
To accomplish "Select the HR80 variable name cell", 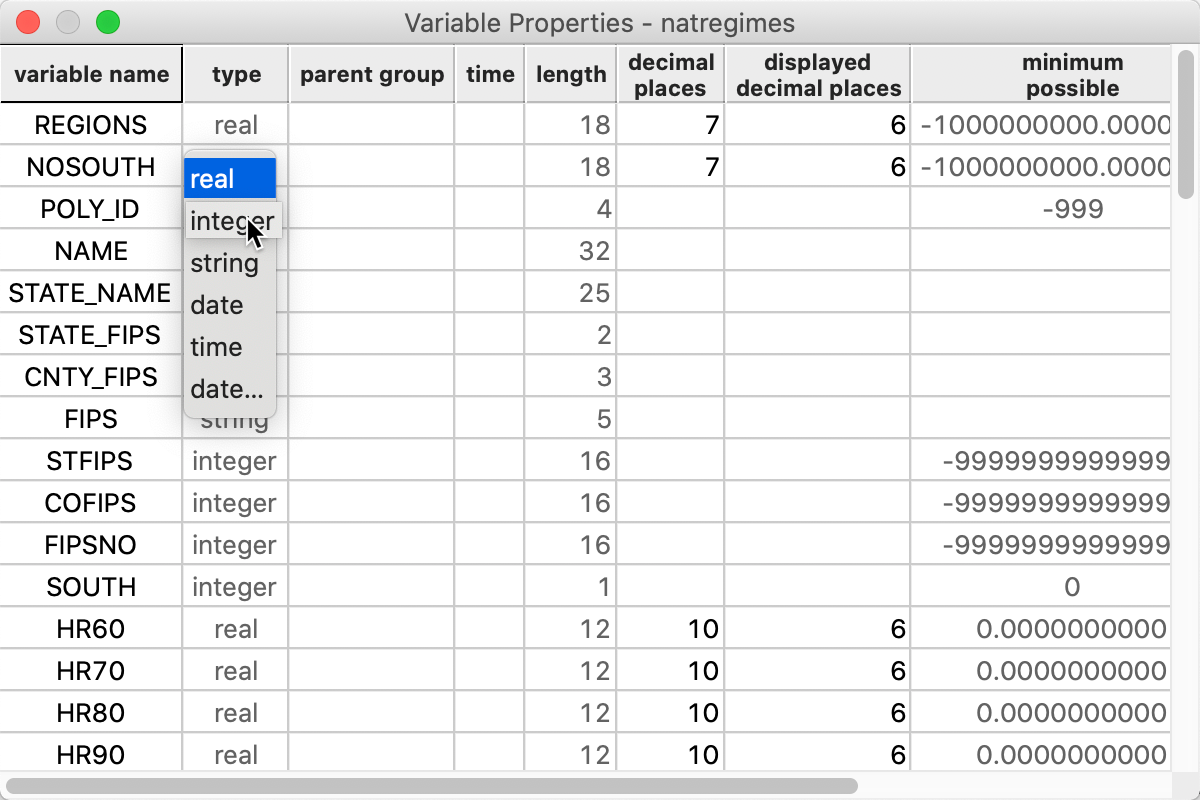I will tap(91, 713).
